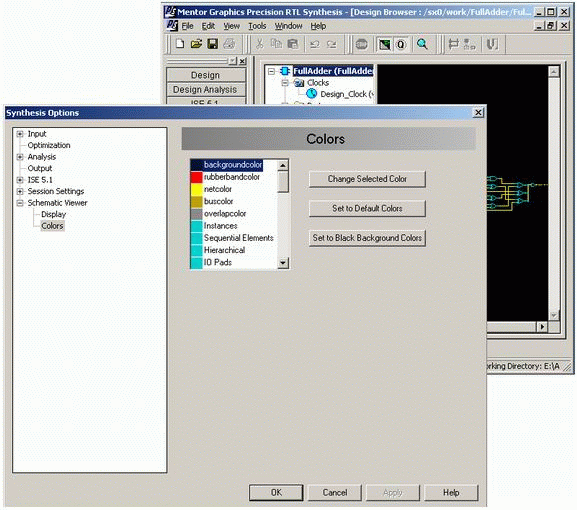Click the dialog Help button
577x510 pixels.
point(451,492)
